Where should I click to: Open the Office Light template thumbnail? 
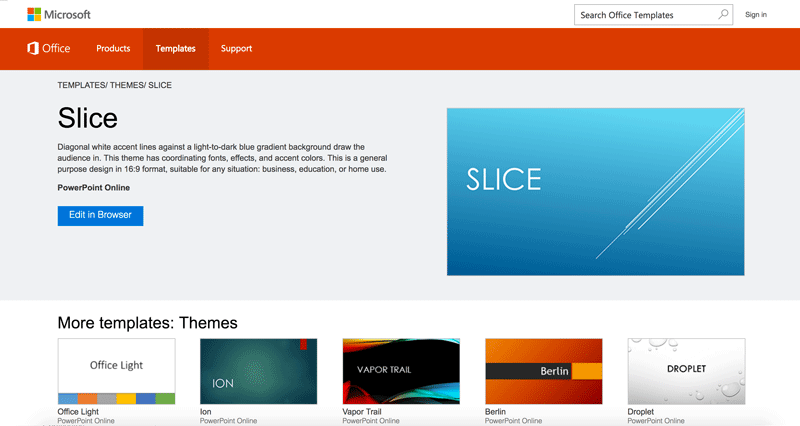tap(116, 371)
